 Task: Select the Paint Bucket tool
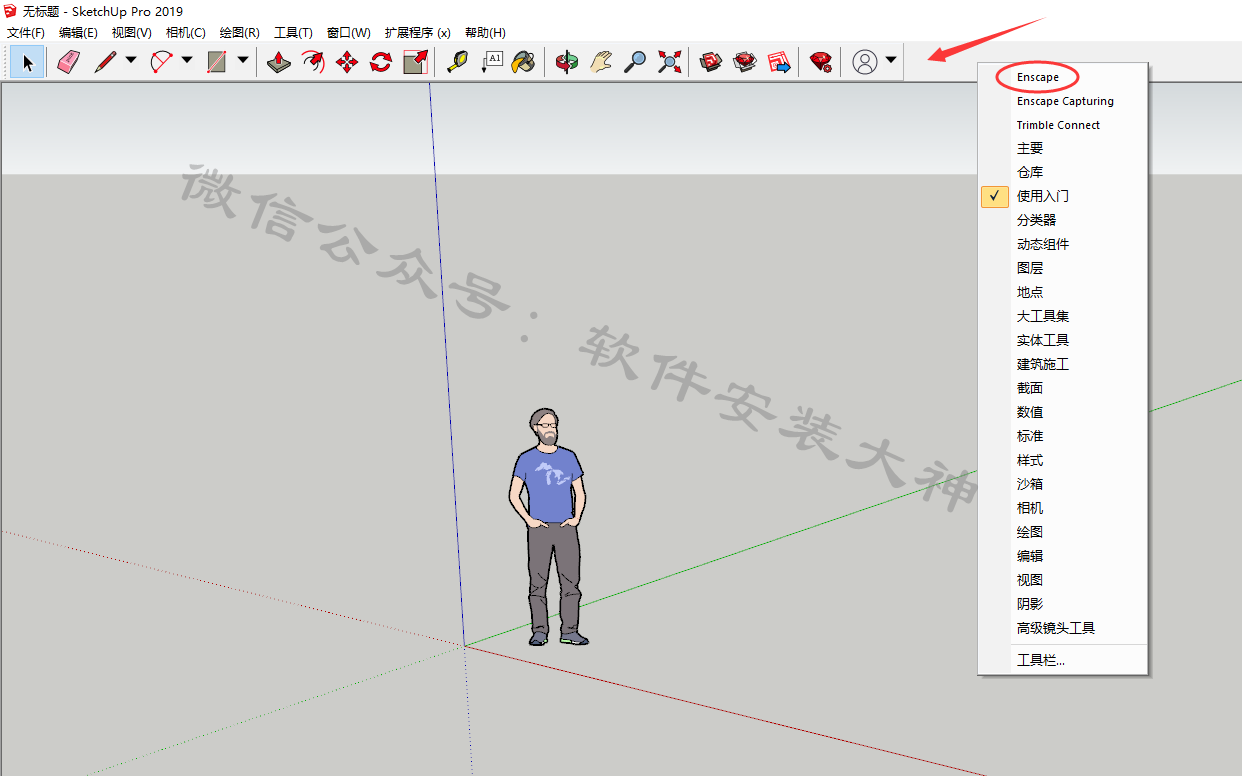click(x=523, y=62)
